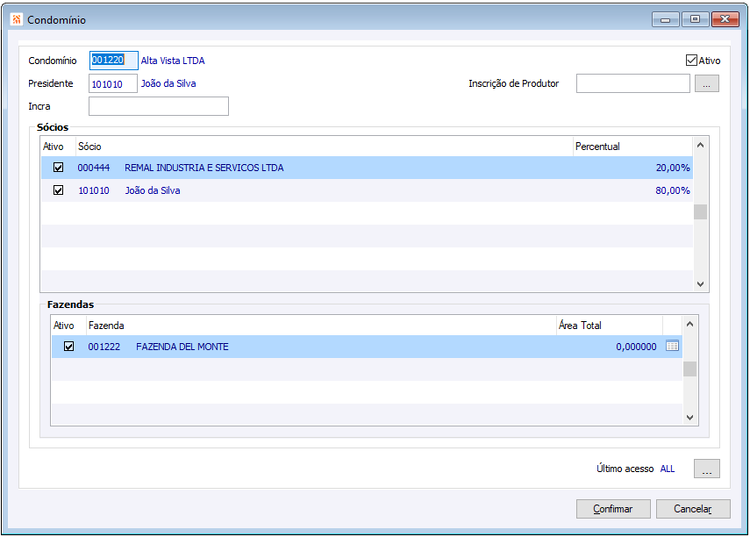The width and height of the screenshot is (750, 537).
Task: Click the Fazendas list scroll up arrow
Action: click(x=690, y=324)
